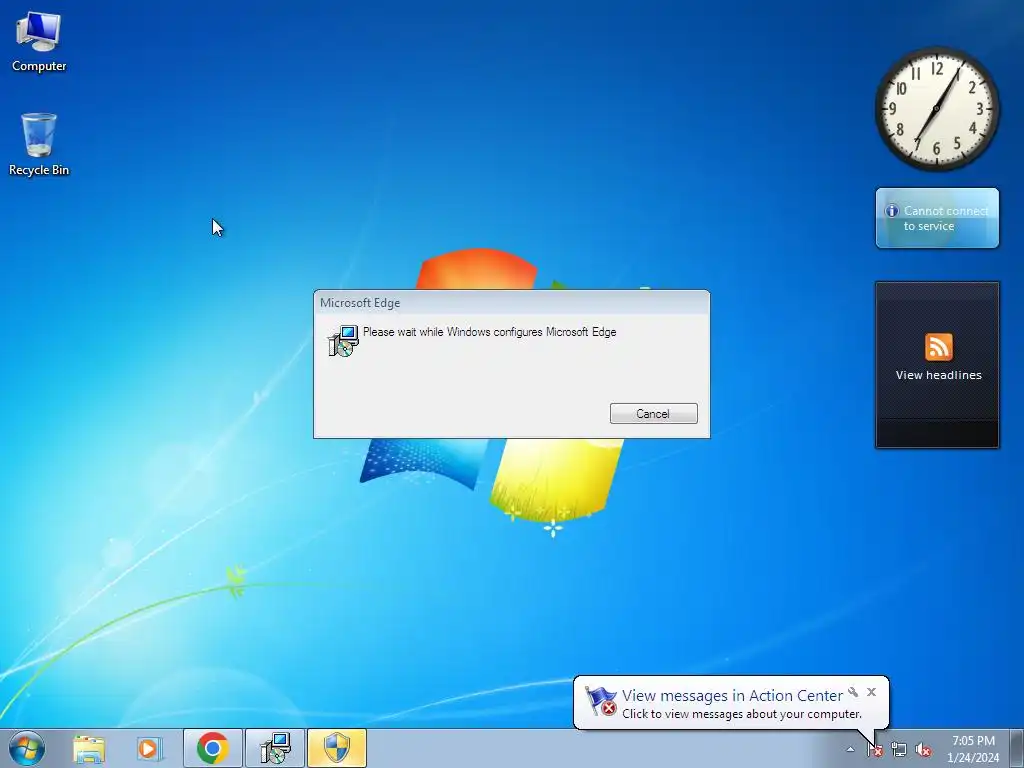This screenshot has width=1024, height=768.
Task: Click the Microsoft Edge dialog title bar
Action: pyautogui.click(x=511, y=302)
